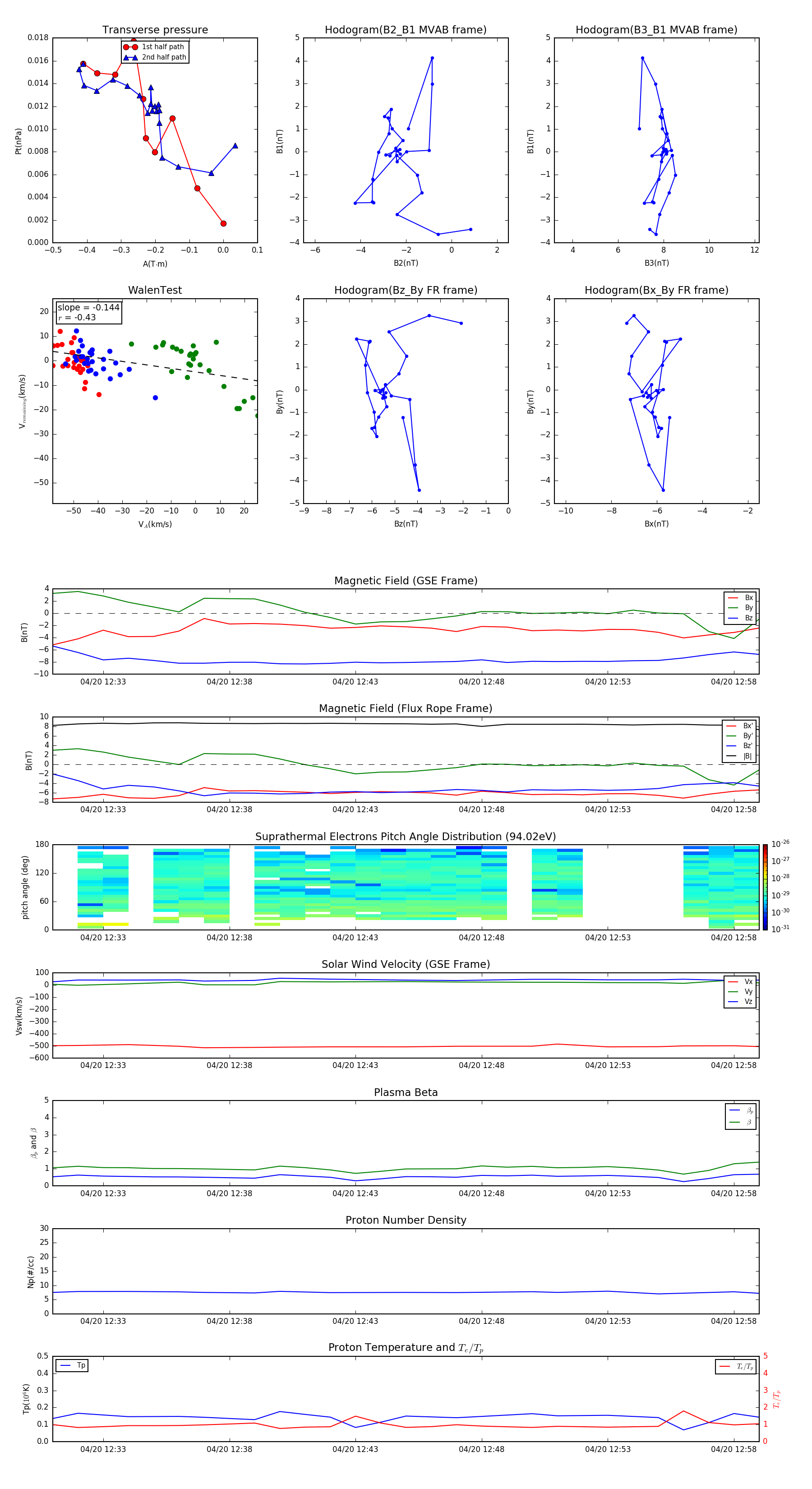This screenshot has height=1489, width=812.
Task: Click the lowest red point in Transverse pressure
Action: 224,224
